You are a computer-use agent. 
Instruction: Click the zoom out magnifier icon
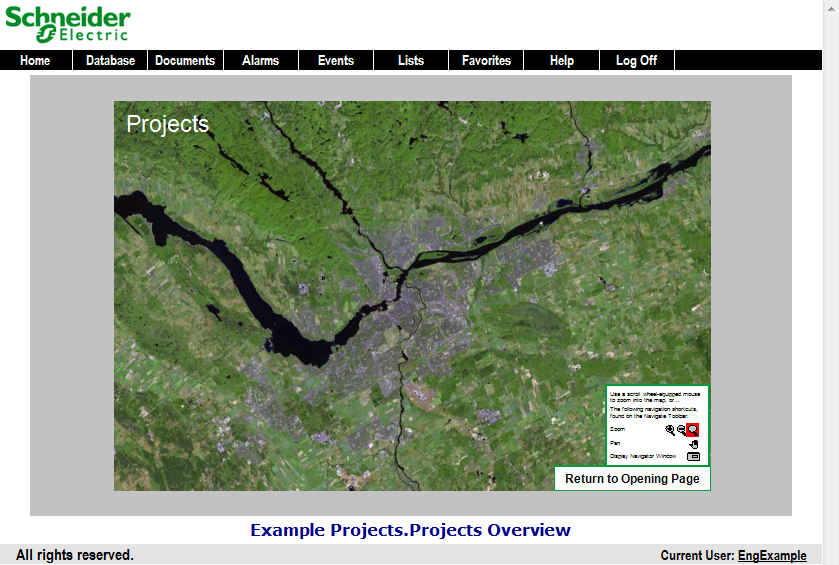click(681, 429)
